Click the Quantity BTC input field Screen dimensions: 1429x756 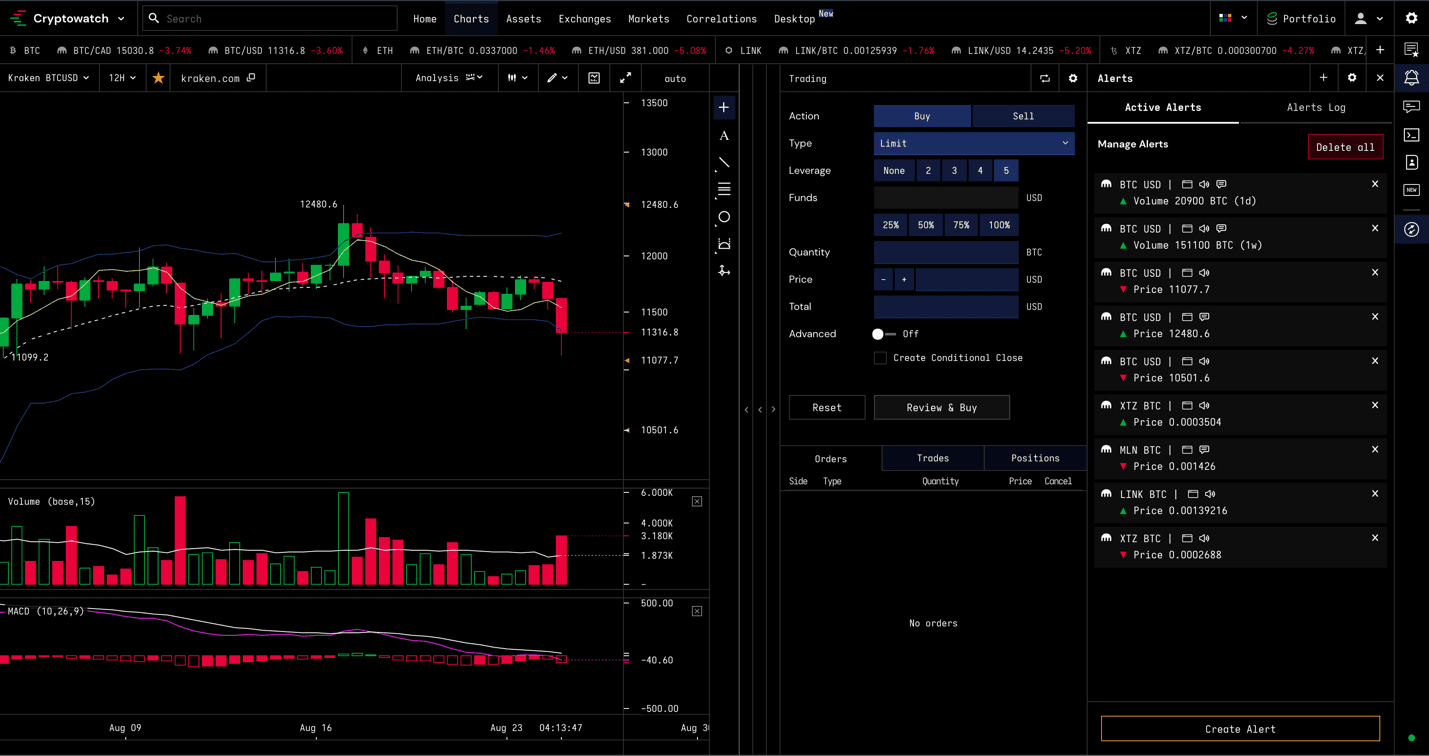pyautogui.click(x=946, y=252)
